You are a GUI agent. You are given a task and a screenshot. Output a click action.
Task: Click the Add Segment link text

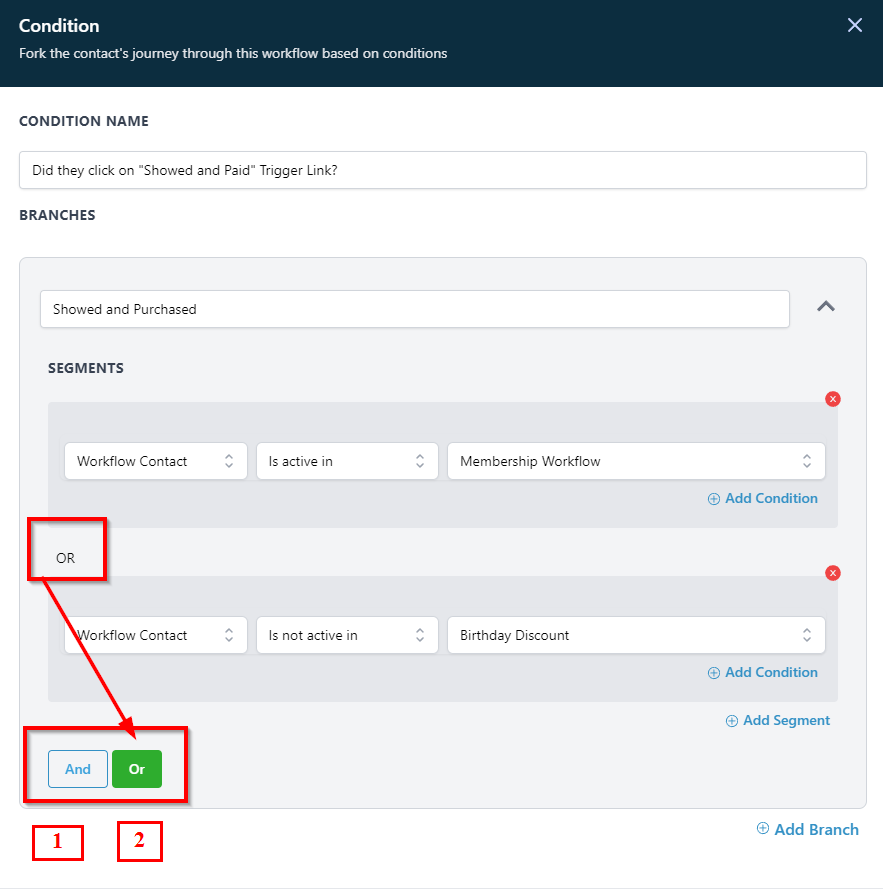pyautogui.click(x=786, y=720)
